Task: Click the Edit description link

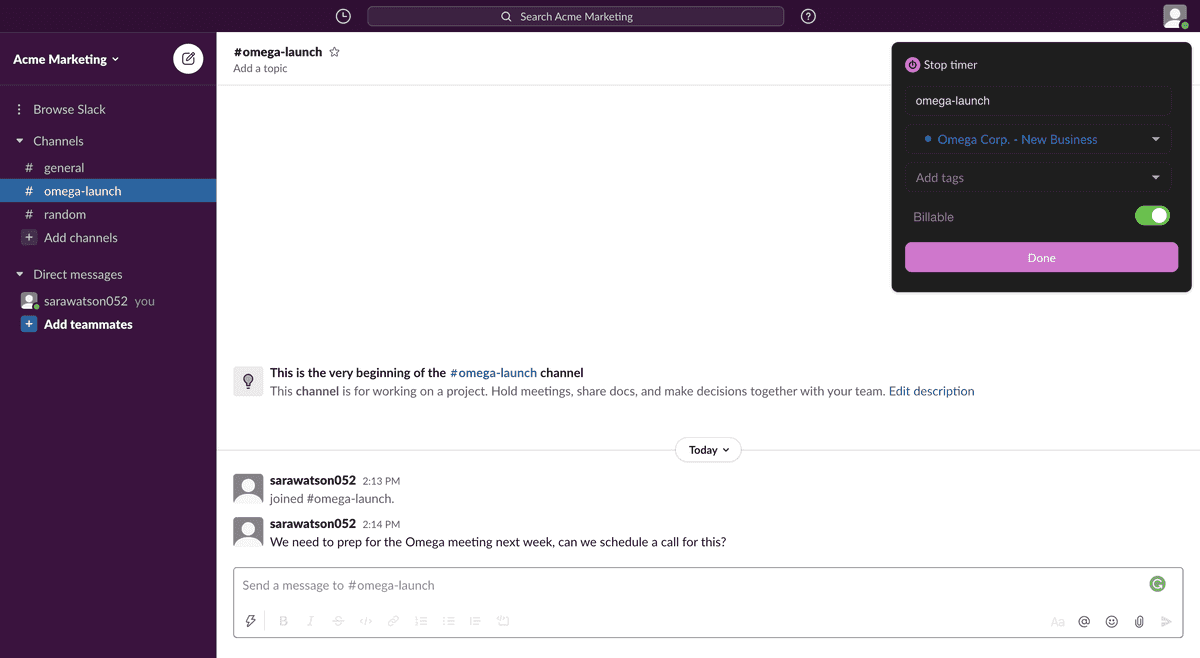Action: [x=931, y=391]
